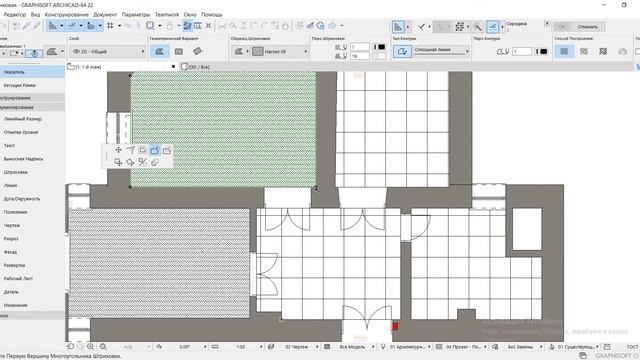The image size is (640, 360).
Task: Select the rectangular geometry method icon
Action: 179,51
